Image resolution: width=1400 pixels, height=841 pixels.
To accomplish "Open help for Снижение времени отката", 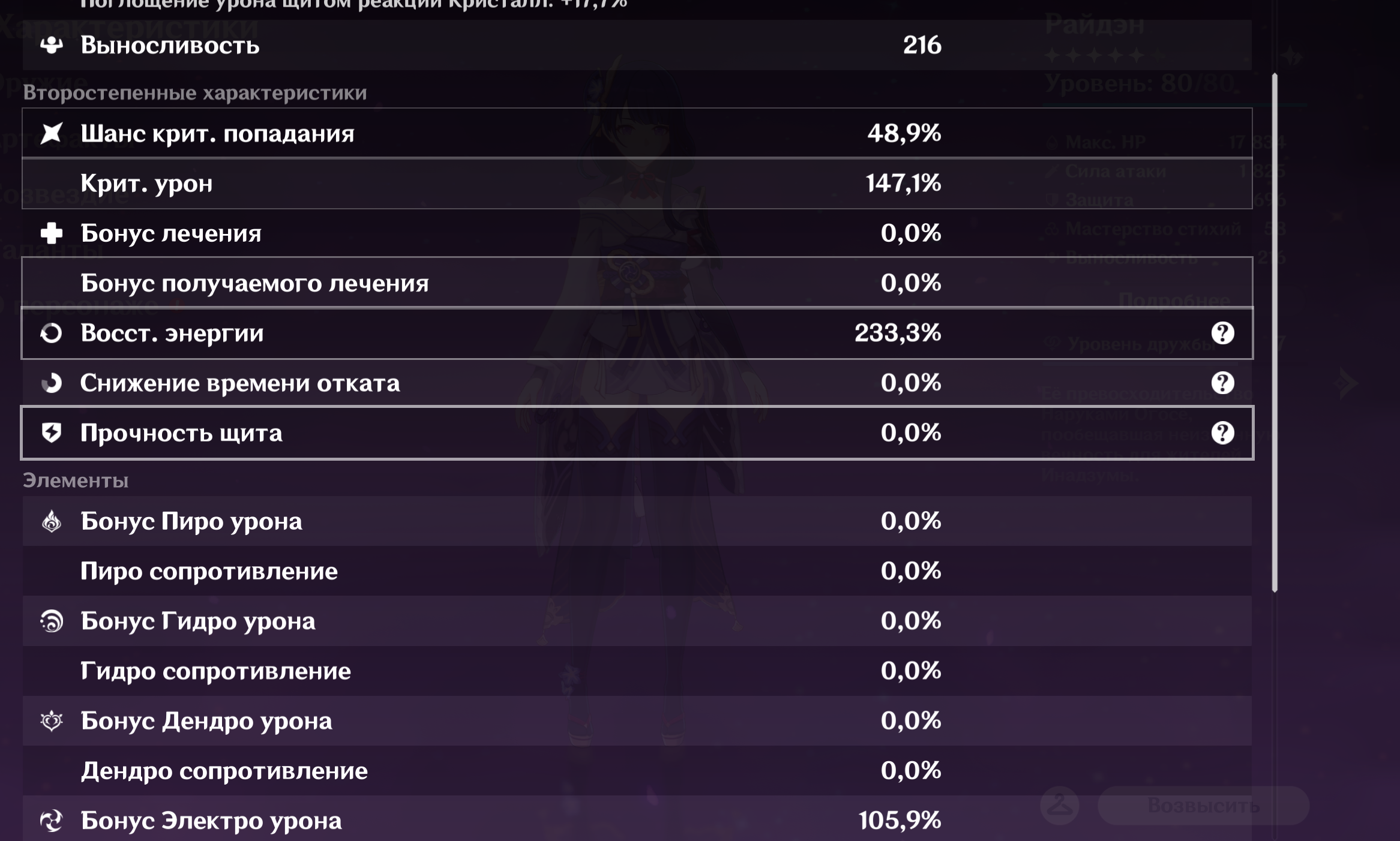I will pos(1222,383).
